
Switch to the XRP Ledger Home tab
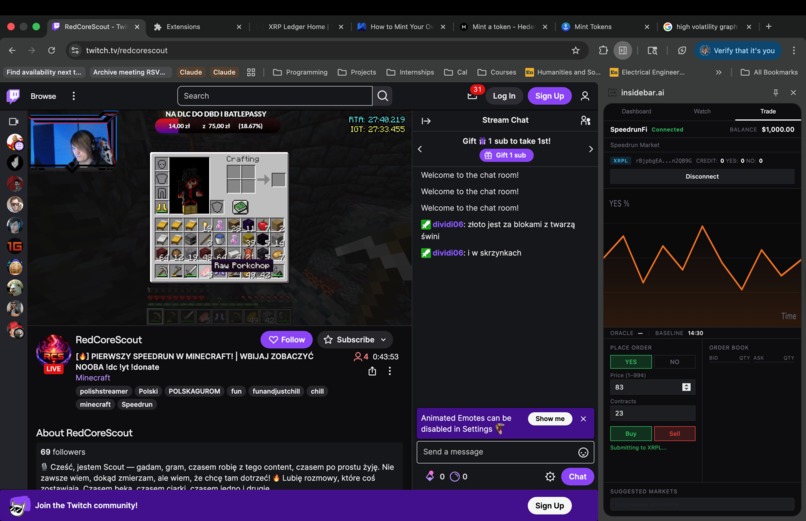tap(300, 27)
